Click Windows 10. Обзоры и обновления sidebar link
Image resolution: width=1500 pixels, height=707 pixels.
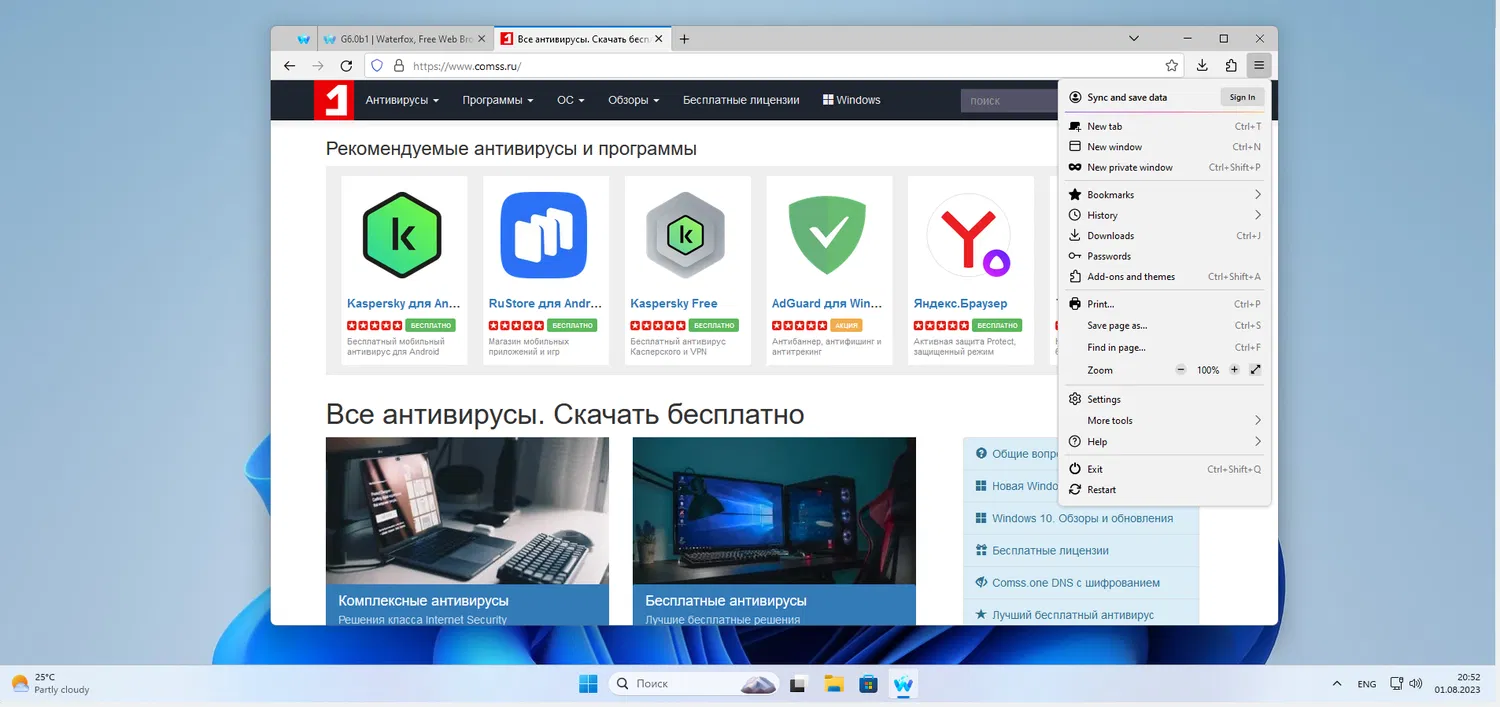[1082, 518]
